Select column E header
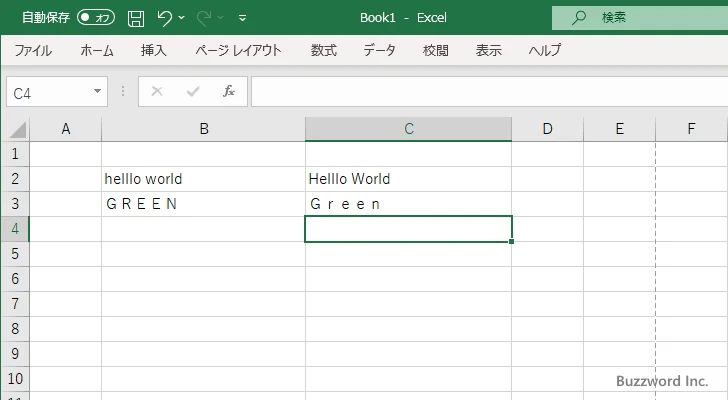Image resolution: width=728 pixels, height=400 pixels. pyautogui.click(x=619, y=129)
